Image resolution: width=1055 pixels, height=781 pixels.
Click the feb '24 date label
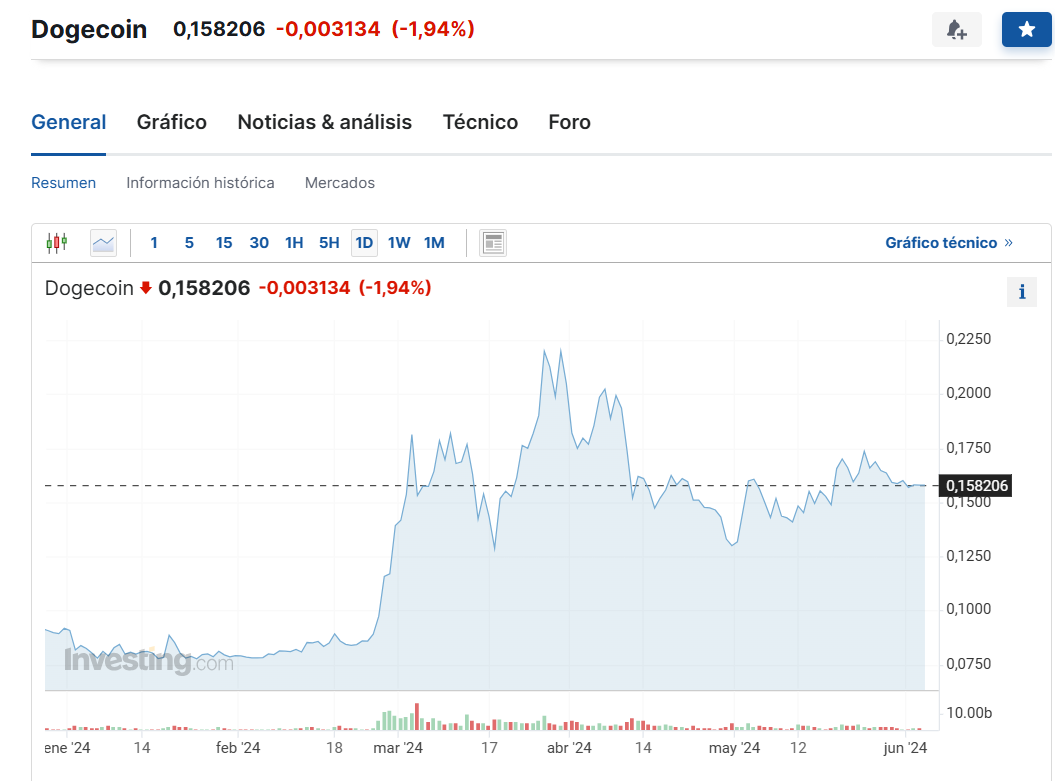pyautogui.click(x=238, y=748)
